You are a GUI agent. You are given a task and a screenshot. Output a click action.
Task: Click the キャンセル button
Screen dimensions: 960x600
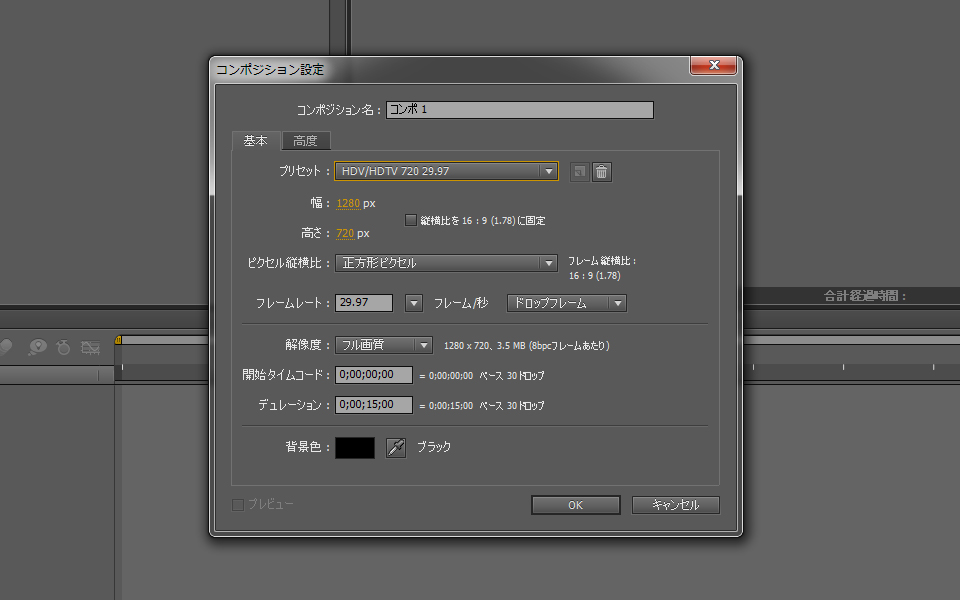click(x=675, y=505)
